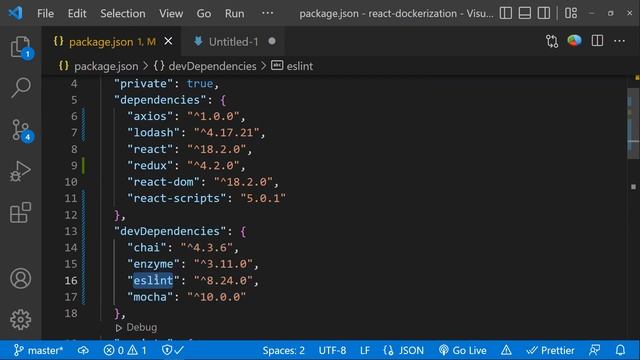Open the Explorer view in activity bar

20,47
